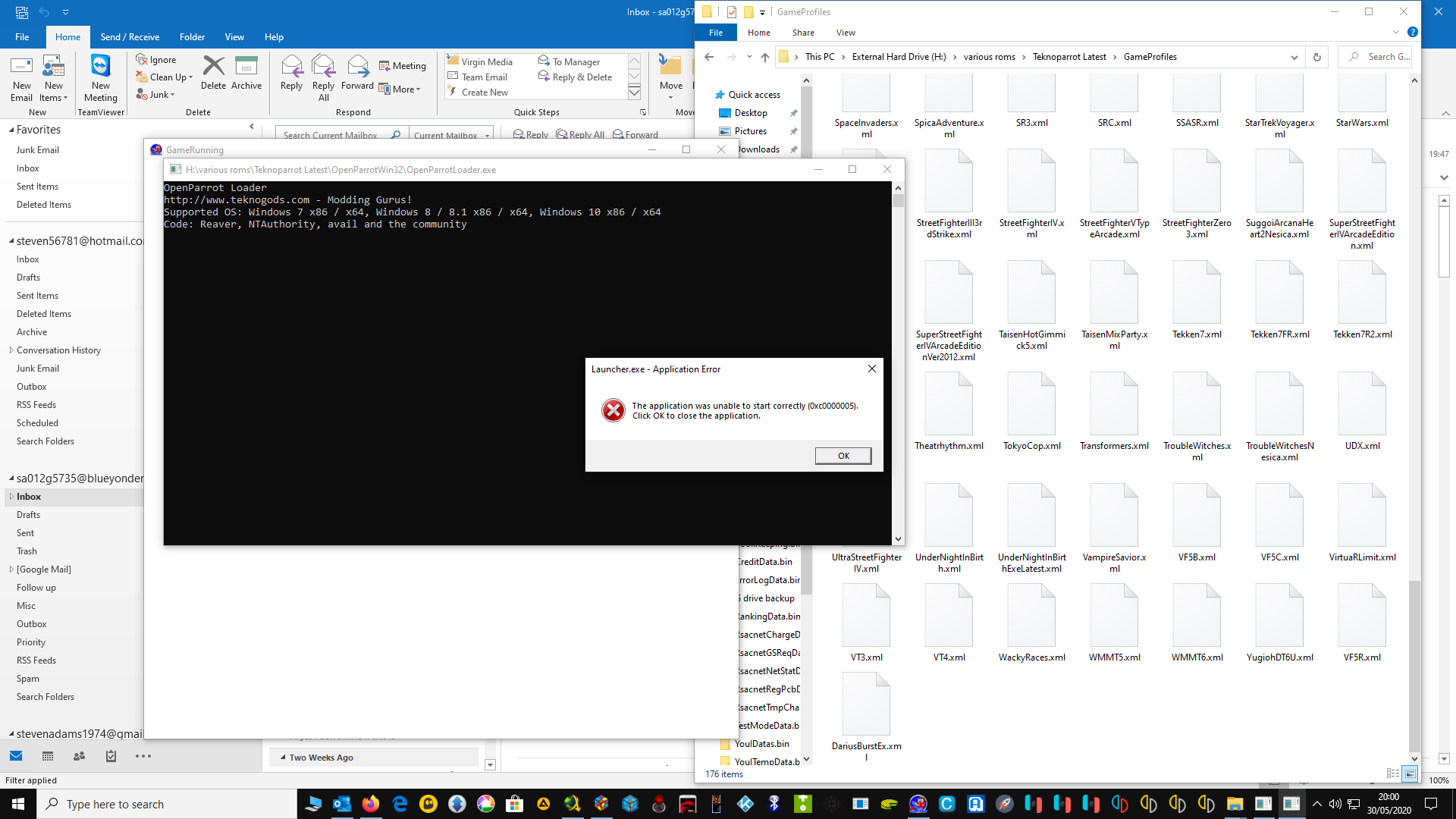
Task: Select Reply & Delete quick step
Action: coord(576,77)
